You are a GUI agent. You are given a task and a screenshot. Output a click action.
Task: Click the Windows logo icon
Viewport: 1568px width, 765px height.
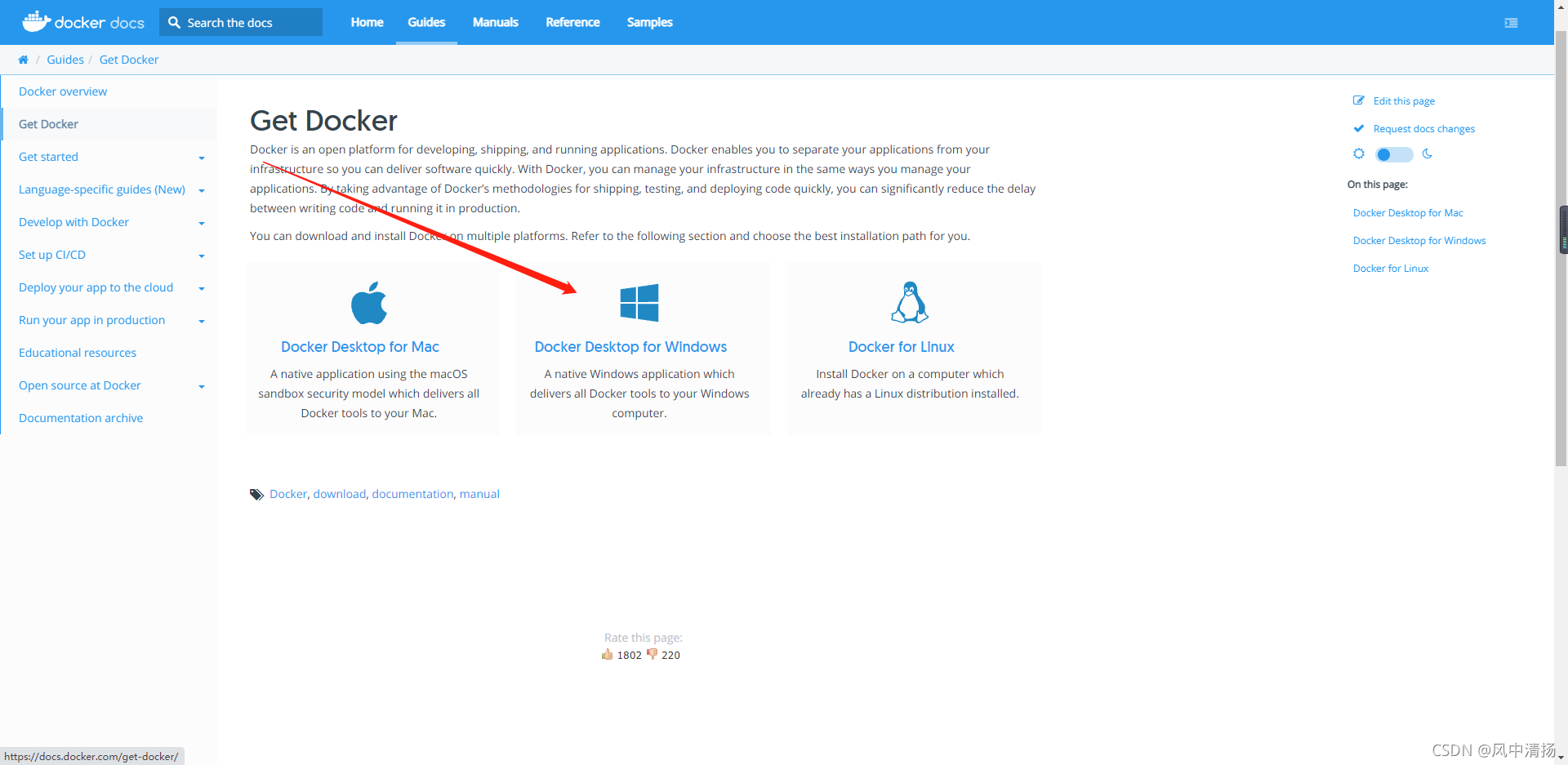[639, 303]
